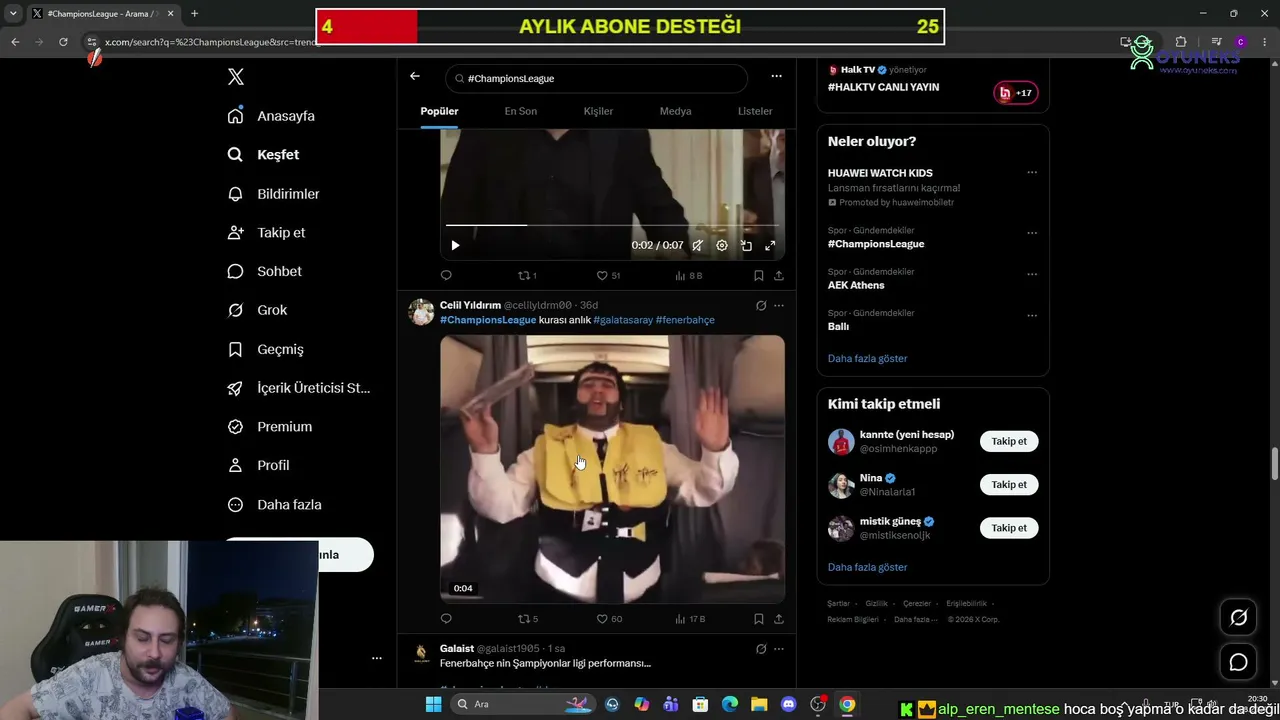Enter fullscreen on the video player
The height and width of the screenshot is (720, 1280).
click(x=770, y=245)
